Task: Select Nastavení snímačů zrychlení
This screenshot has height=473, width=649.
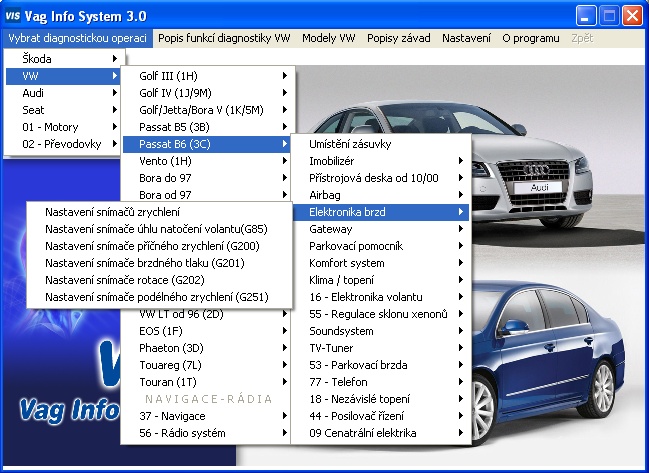Action: (159, 211)
